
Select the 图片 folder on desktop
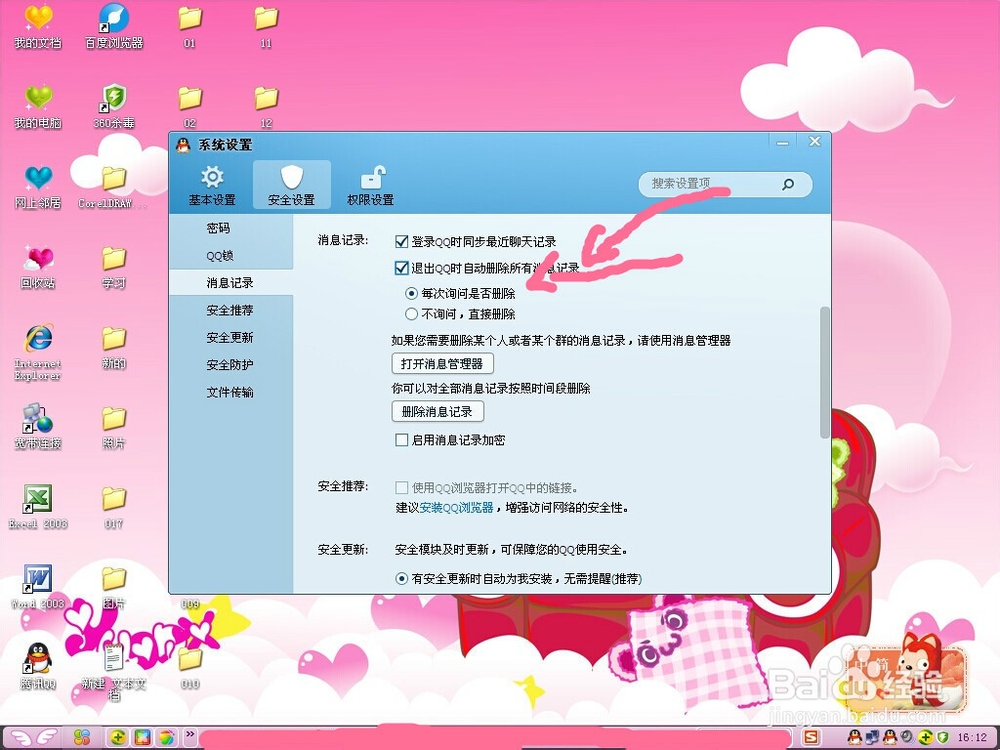pyautogui.click(x=114, y=587)
